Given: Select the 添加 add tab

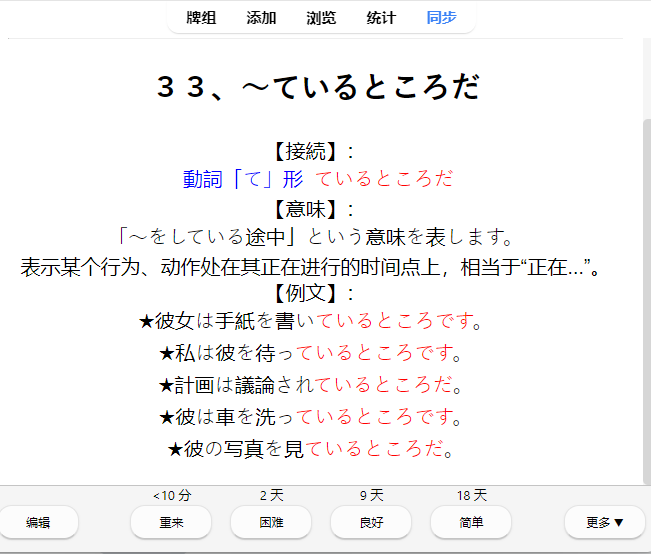Looking at the screenshot, I should click(261, 18).
